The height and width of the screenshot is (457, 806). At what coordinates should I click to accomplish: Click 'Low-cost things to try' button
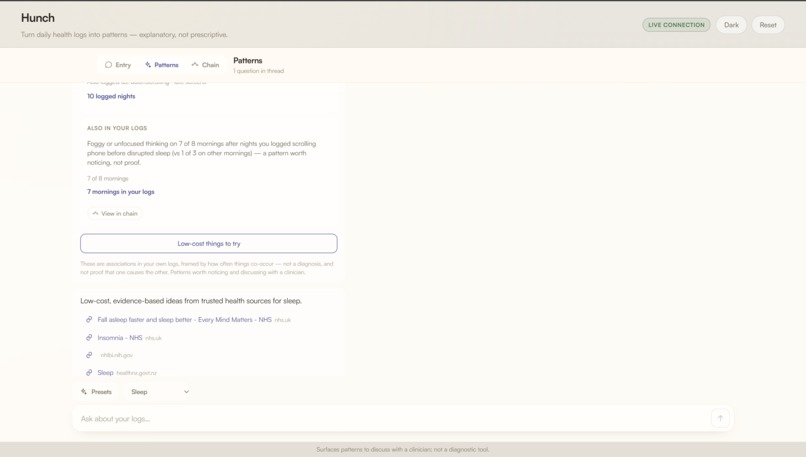pyautogui.click(x=209, y=244)
